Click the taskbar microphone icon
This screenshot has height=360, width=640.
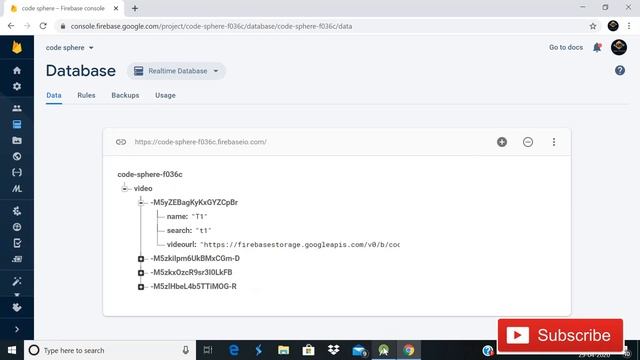tap(186, 350)
